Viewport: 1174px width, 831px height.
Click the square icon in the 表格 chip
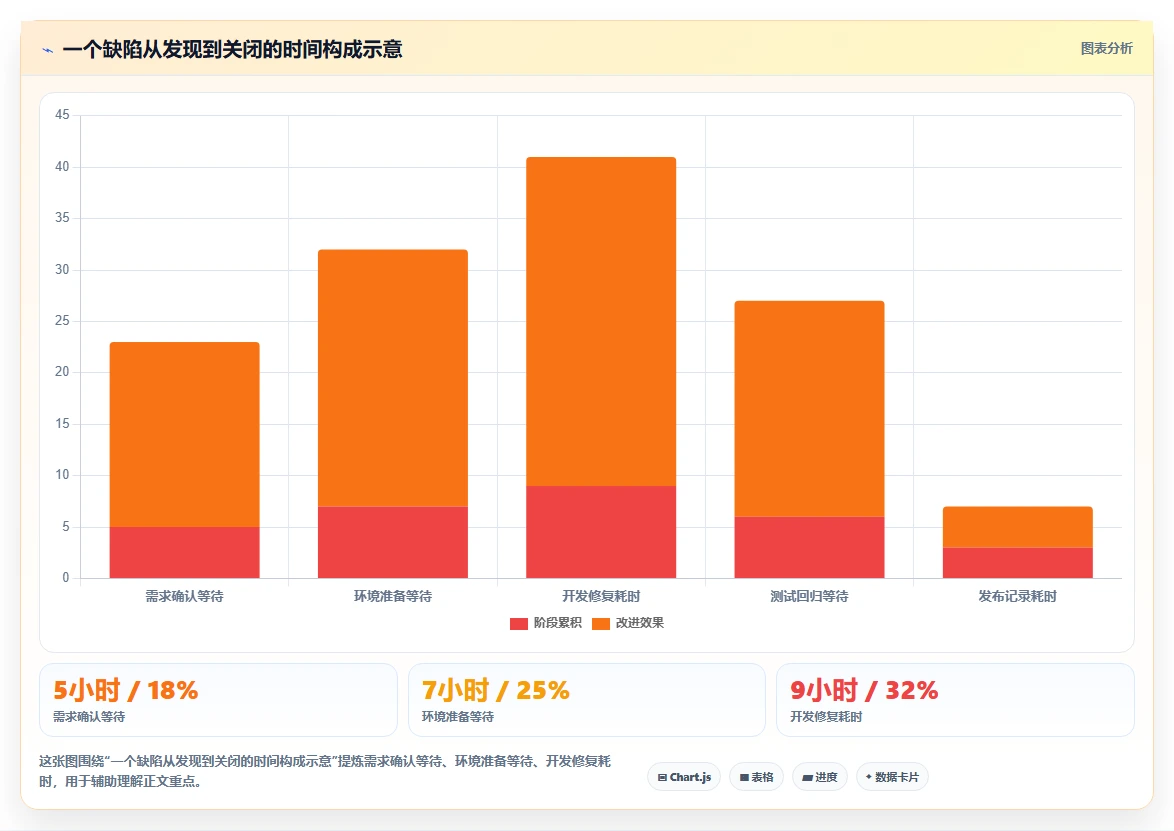pos(744,778)
